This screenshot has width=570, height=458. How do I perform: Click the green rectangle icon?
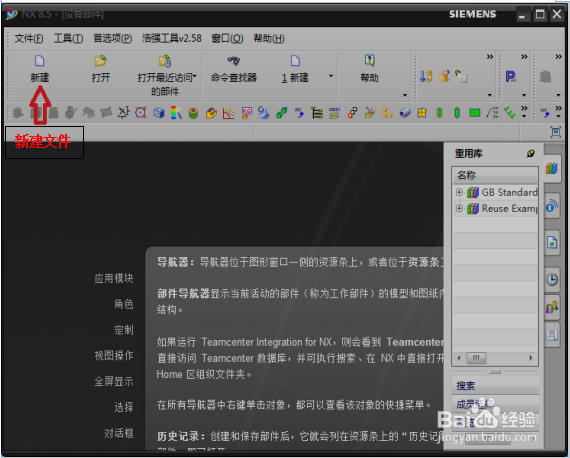pyautogui.click(x=475, y=113)
